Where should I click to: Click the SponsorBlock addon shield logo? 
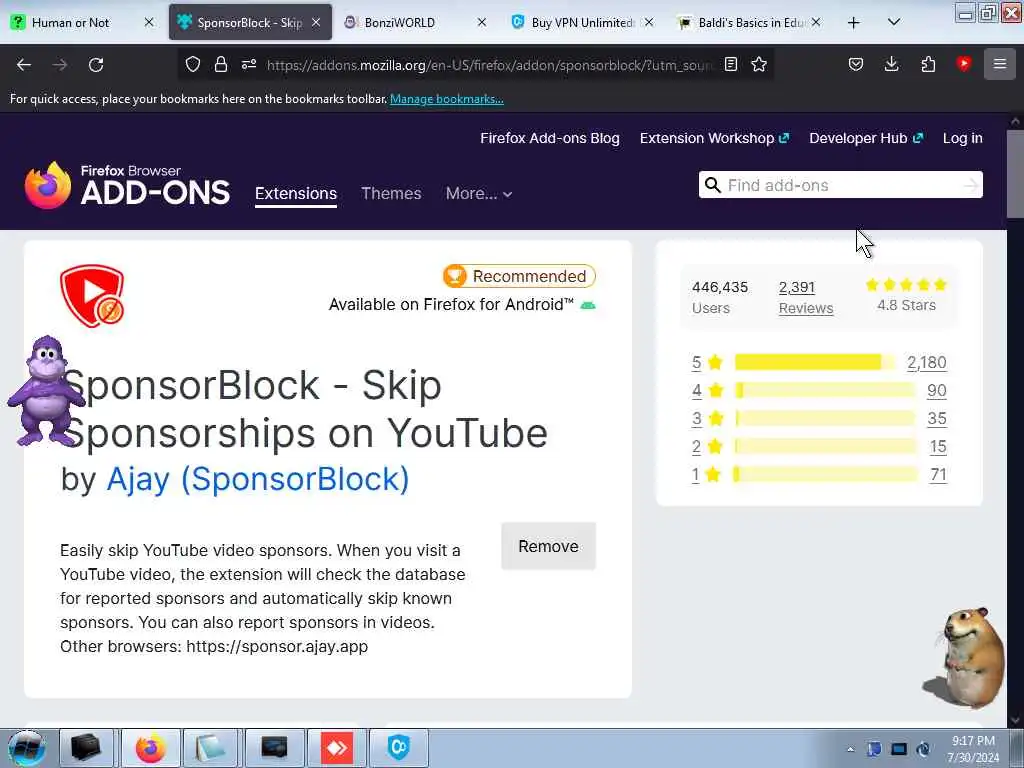tap(92, 296)
